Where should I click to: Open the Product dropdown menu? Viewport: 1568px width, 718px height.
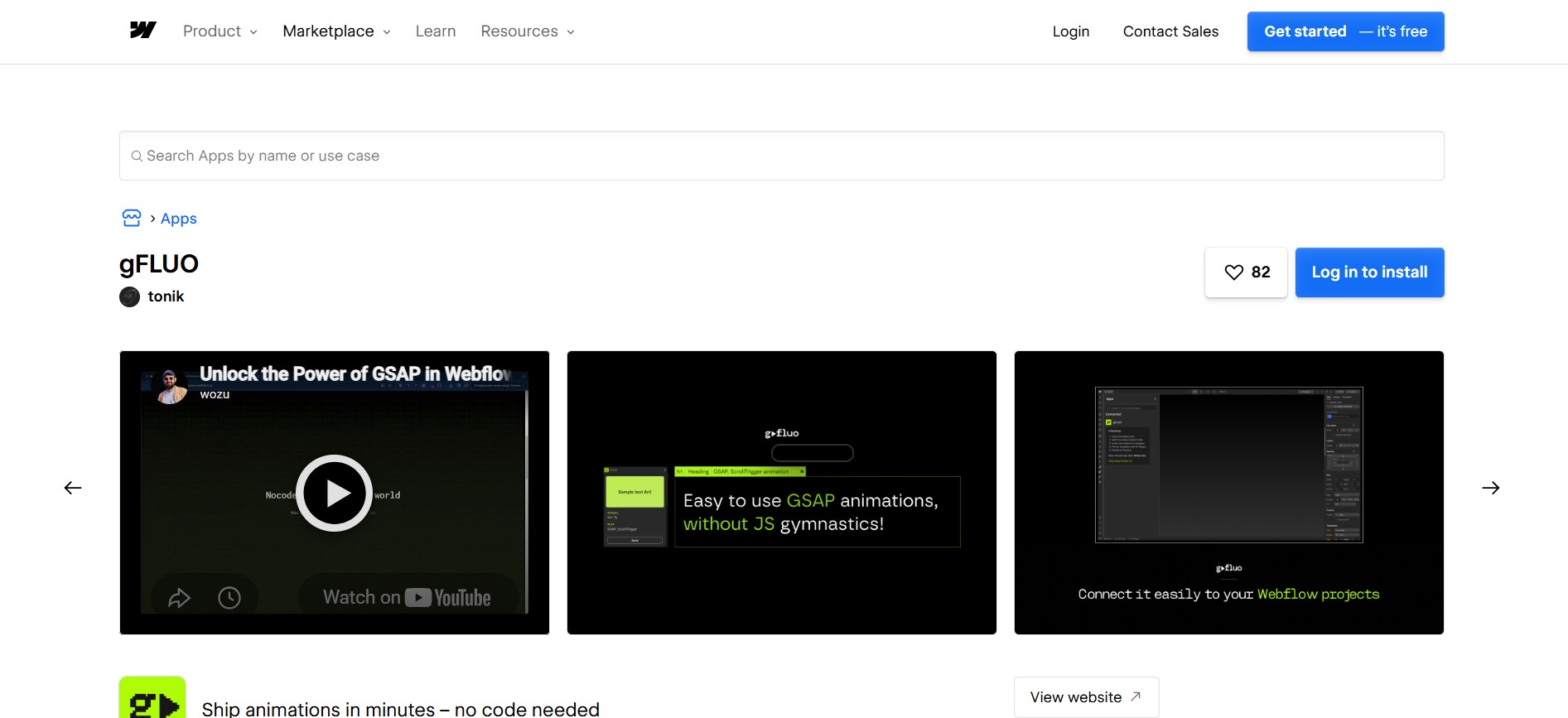[x=220, y=31]
